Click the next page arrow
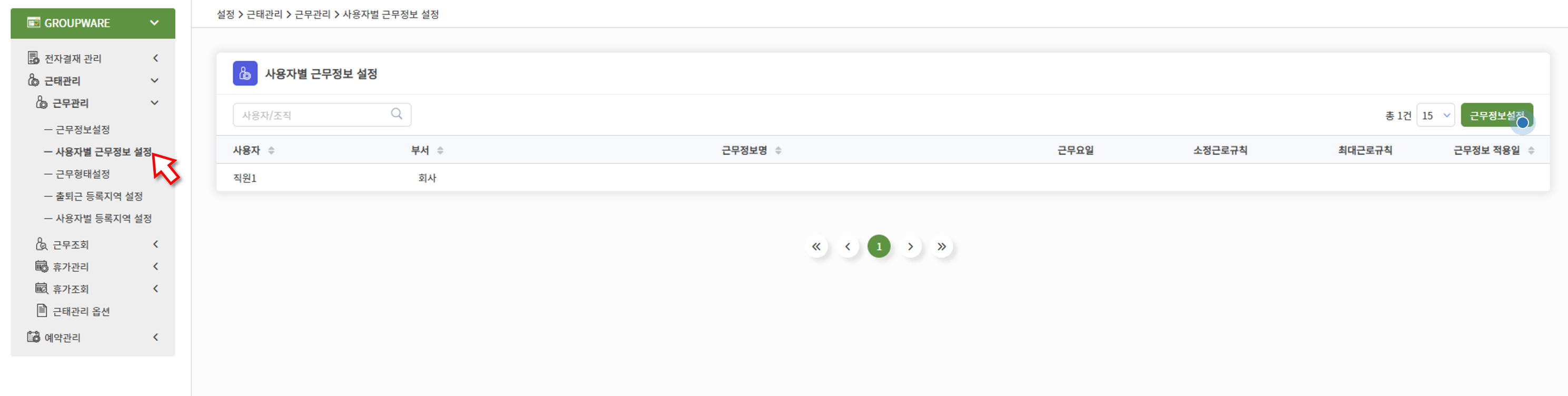Viewport: 1568px width, 396px height. [x=911, y=246]
